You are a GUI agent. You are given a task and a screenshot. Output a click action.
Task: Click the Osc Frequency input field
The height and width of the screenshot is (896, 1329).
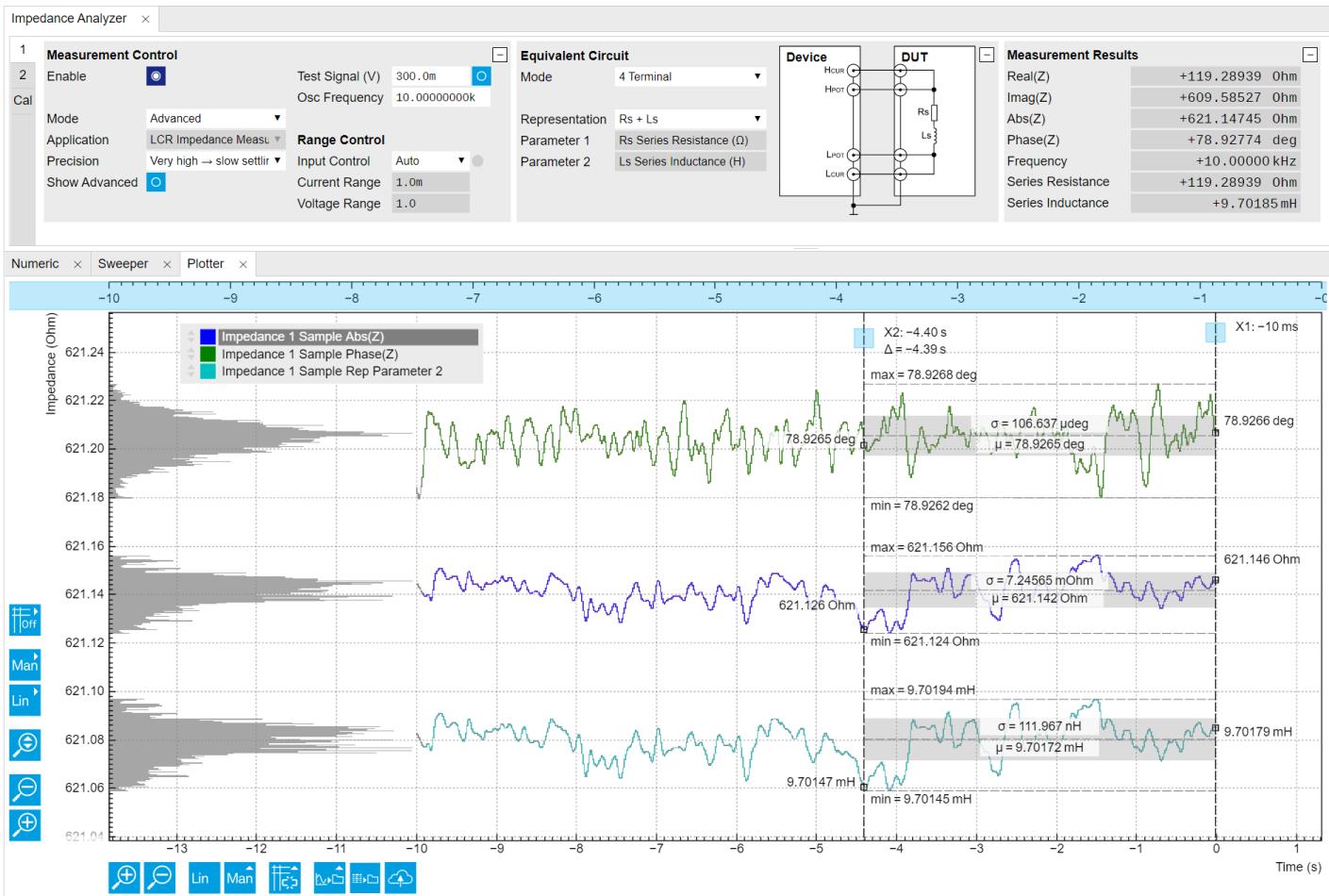coord(440,97)
